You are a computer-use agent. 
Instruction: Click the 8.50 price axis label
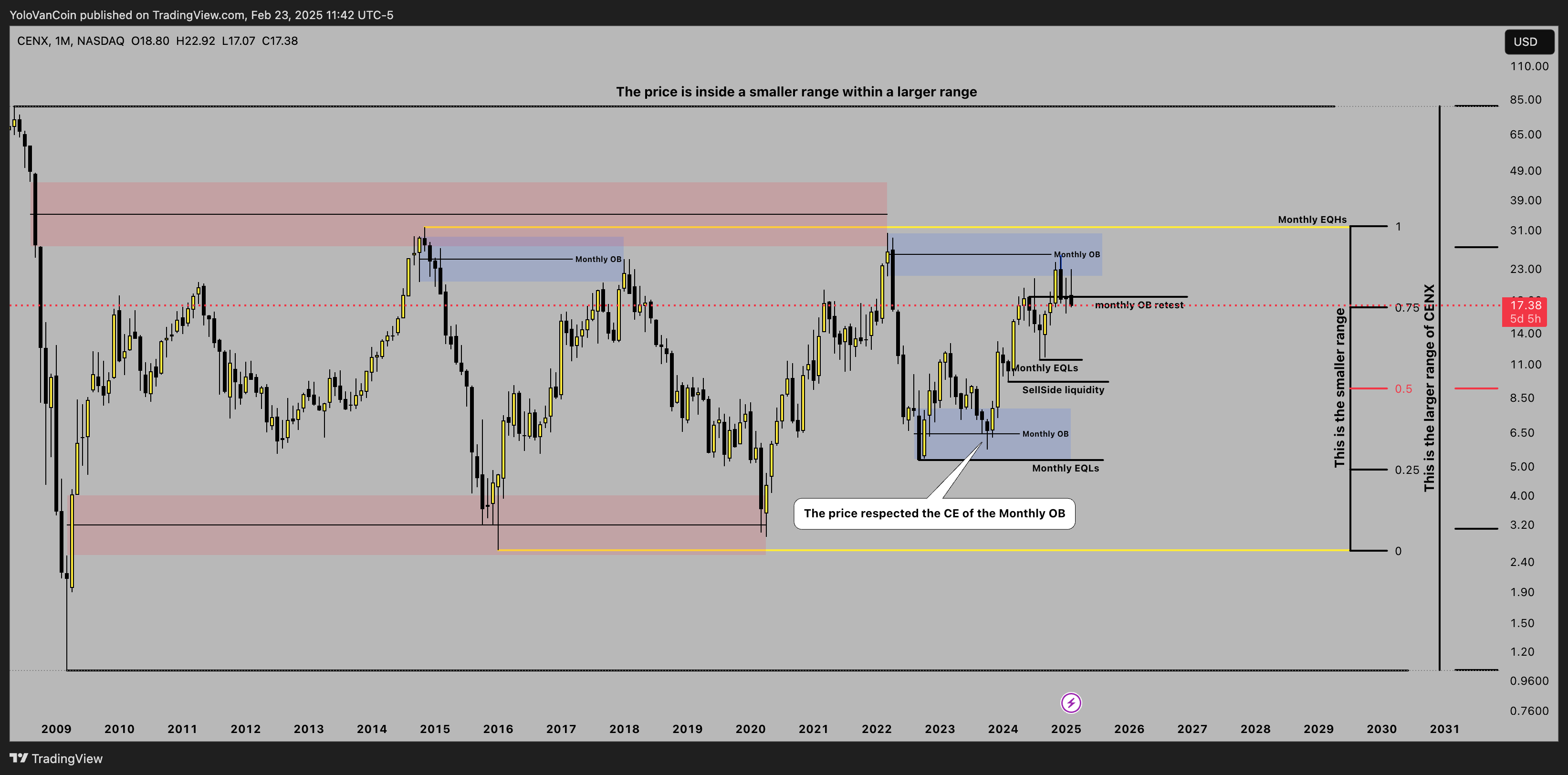pos(1522,398)
